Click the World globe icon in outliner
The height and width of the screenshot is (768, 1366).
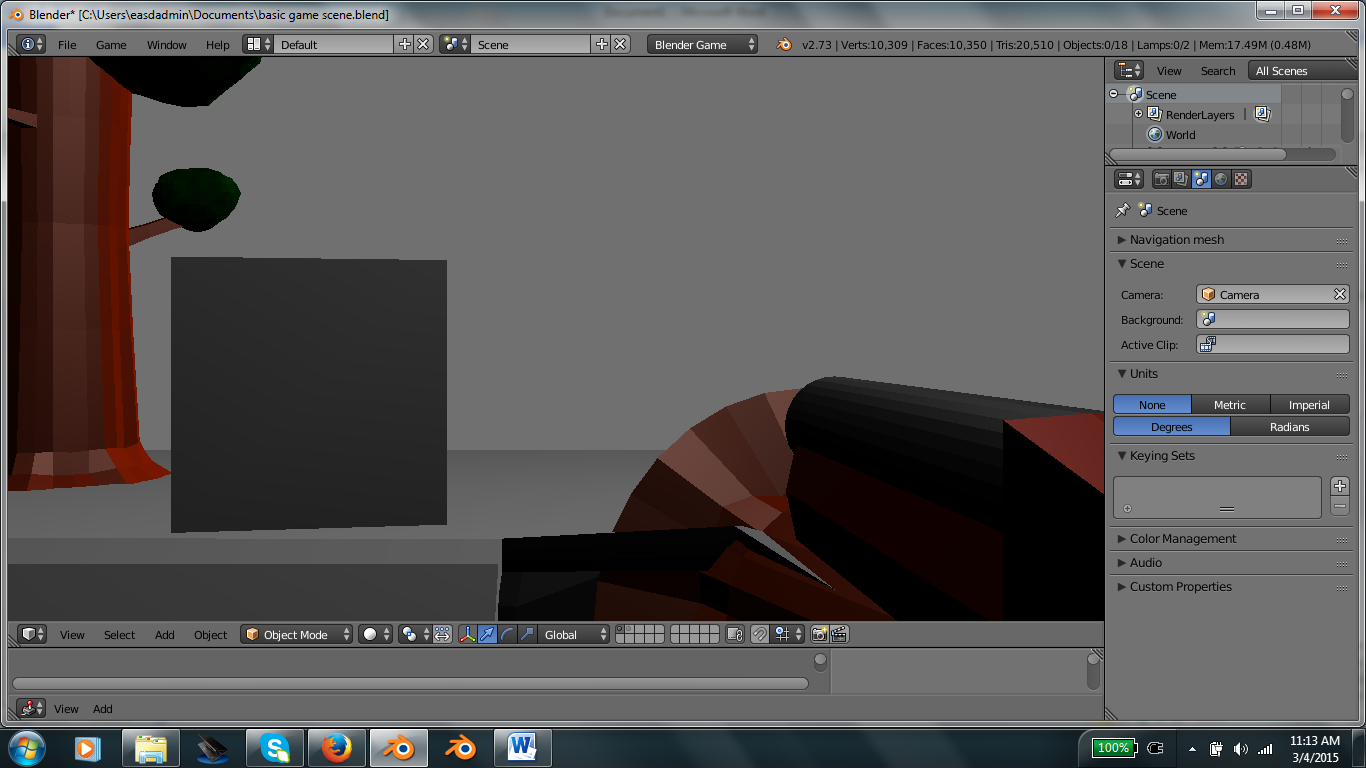pyautogui.click(x=1154, y=134)
